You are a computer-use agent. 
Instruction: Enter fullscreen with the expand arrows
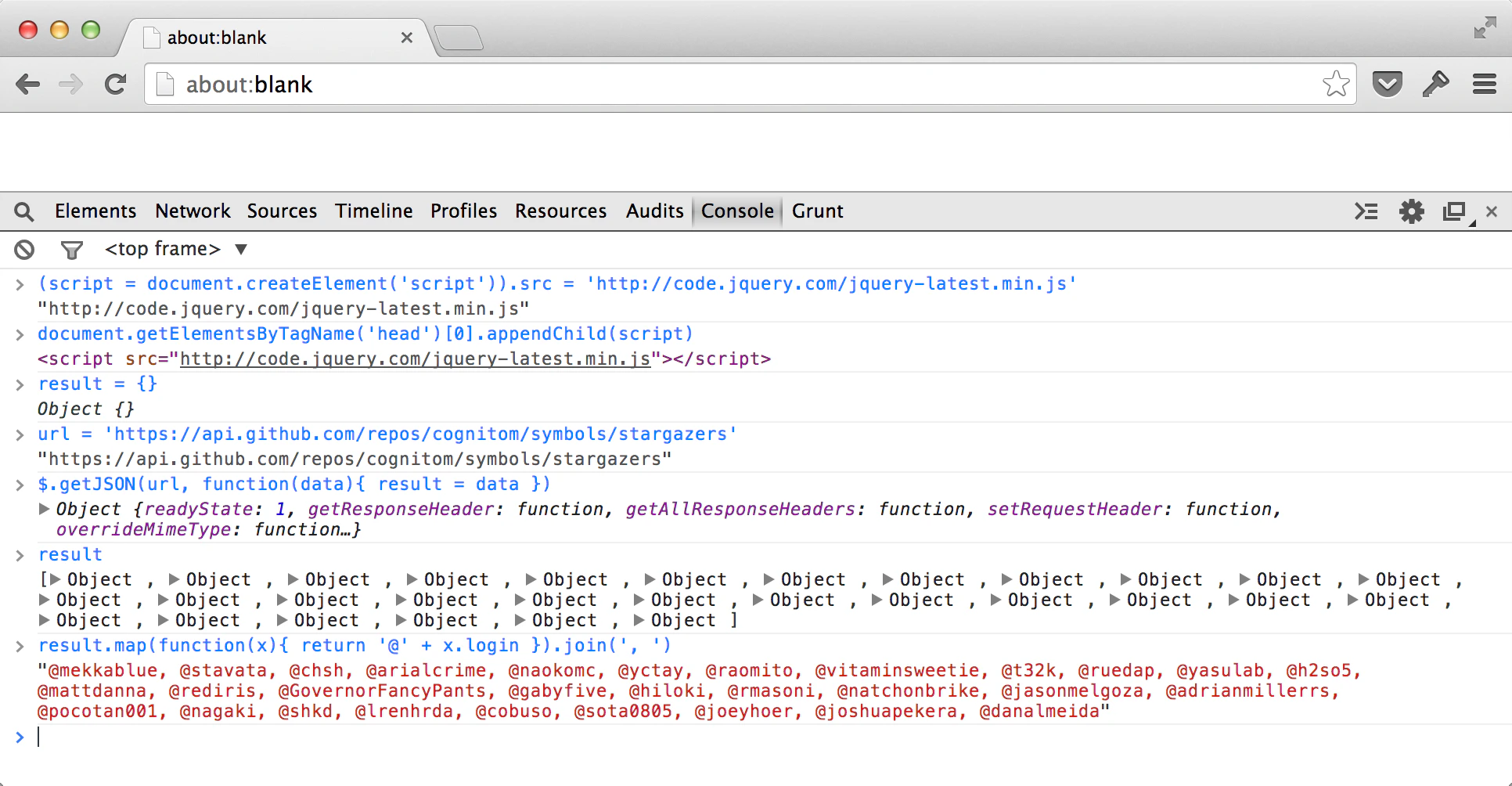click(1485, 28)
